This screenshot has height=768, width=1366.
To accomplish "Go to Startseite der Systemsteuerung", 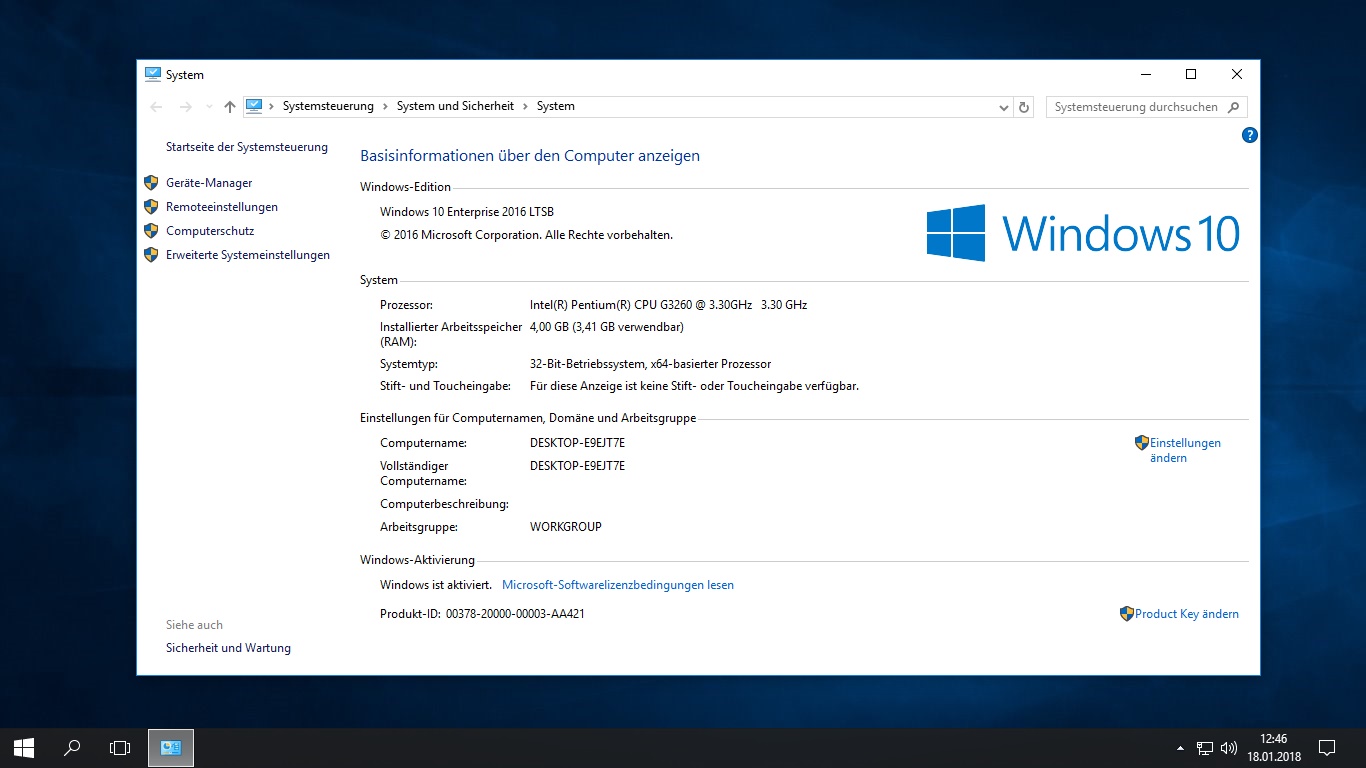I will click(247, 147).
